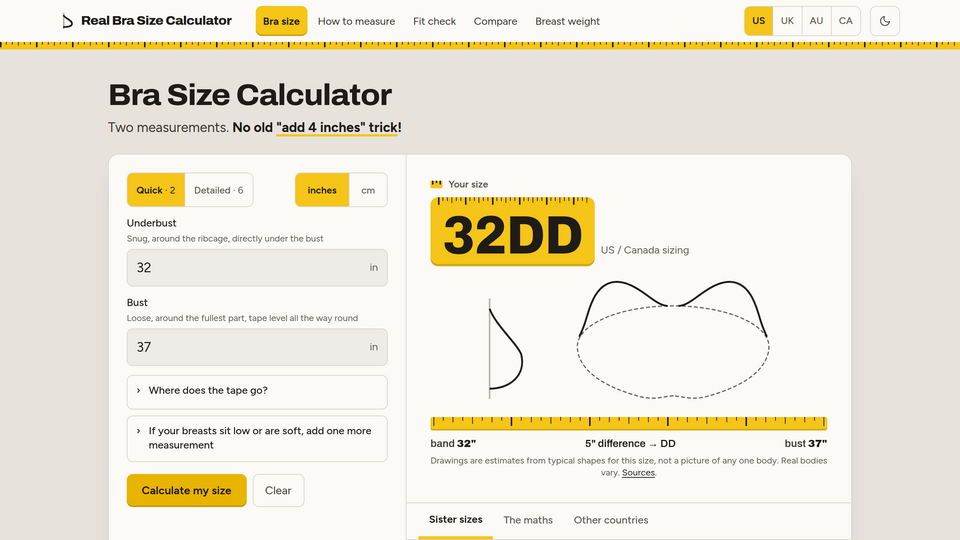Set units to cm
The height and width of the screenshot is (540, 960).
pos(368,190)
